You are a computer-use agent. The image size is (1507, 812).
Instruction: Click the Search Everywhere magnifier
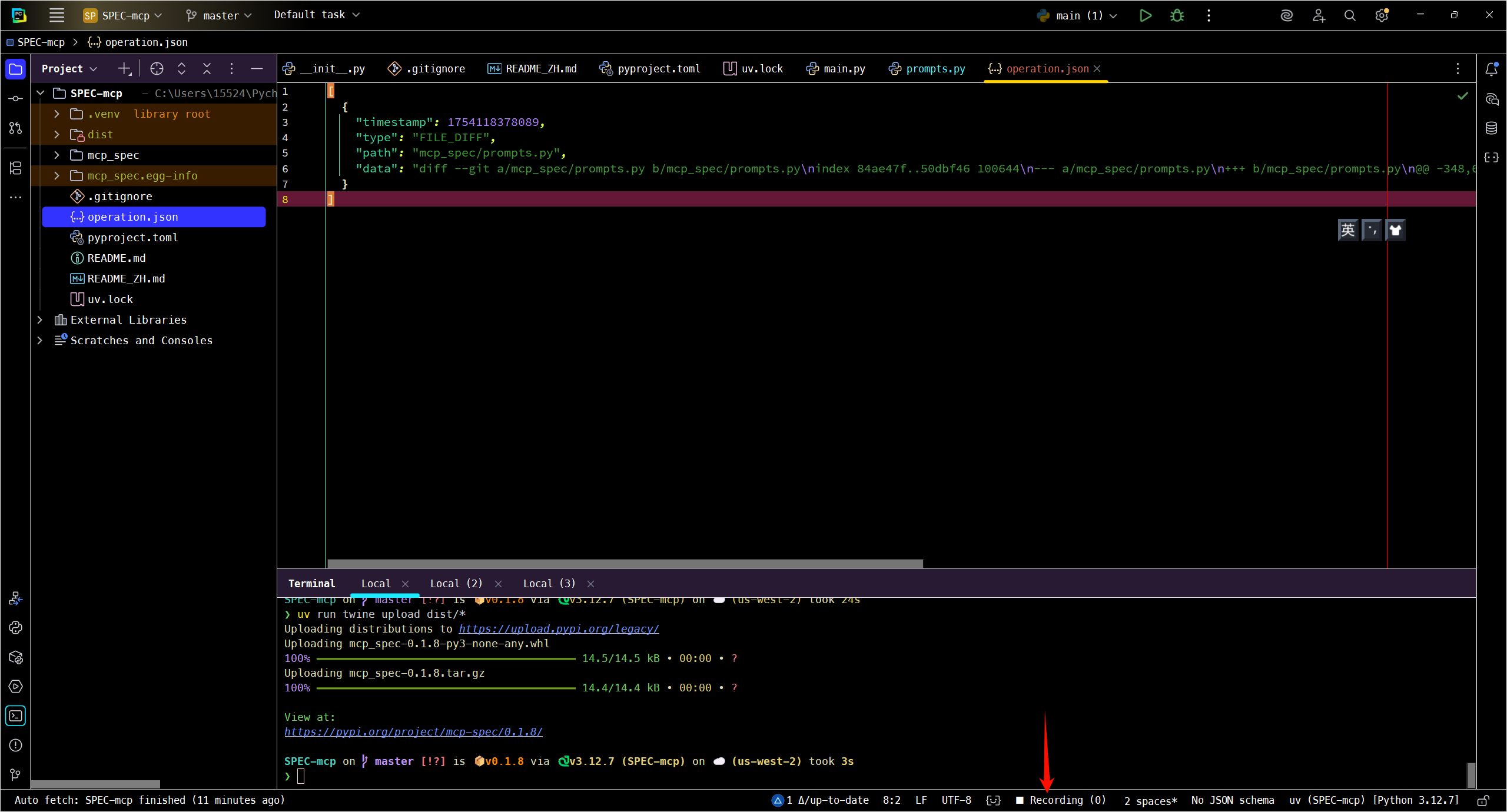pyautogui.click(x=1350, y=15)
